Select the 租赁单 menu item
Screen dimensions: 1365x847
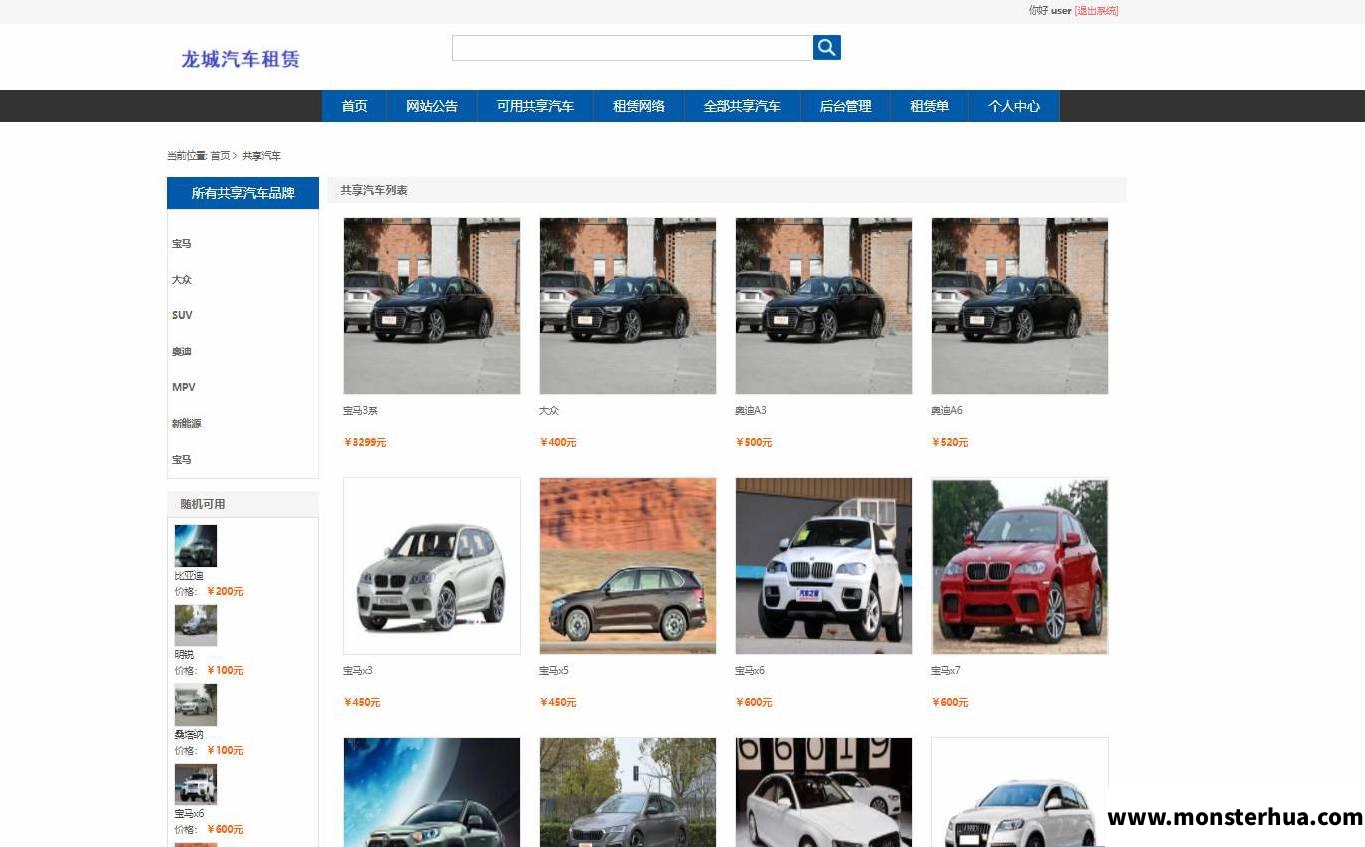coord(929,106)
